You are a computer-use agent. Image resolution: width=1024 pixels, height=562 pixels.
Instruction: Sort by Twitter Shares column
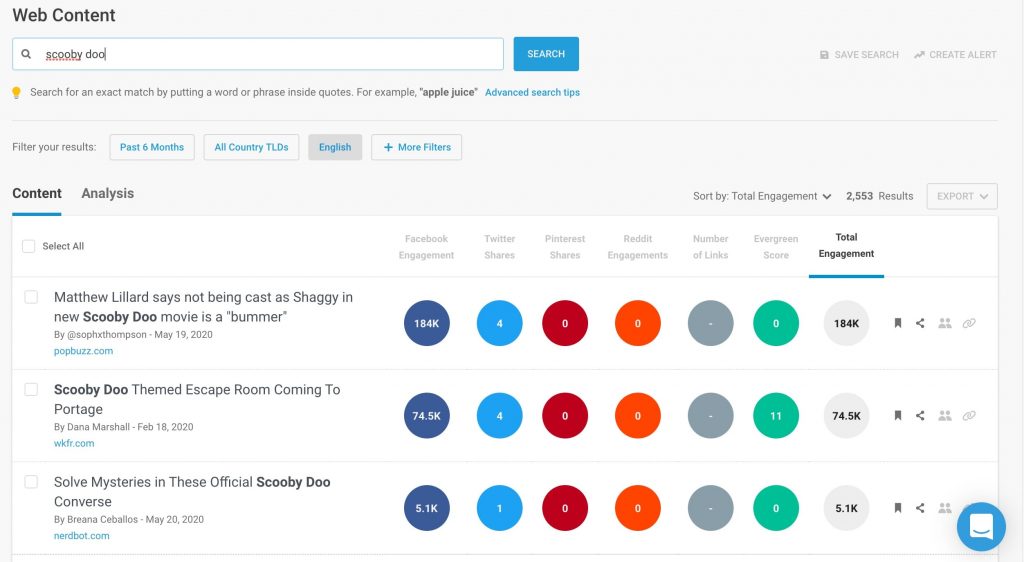point(500,247)
